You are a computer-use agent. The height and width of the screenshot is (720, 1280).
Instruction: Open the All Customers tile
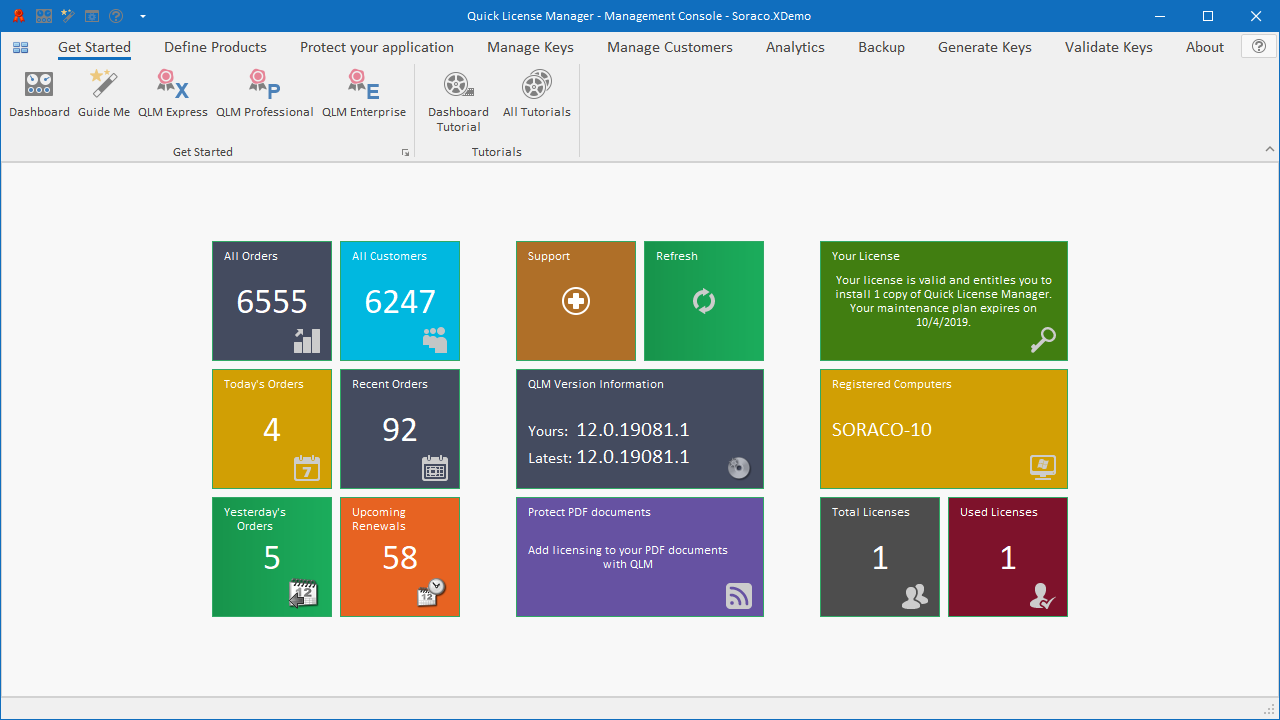[x=400, y=301]
